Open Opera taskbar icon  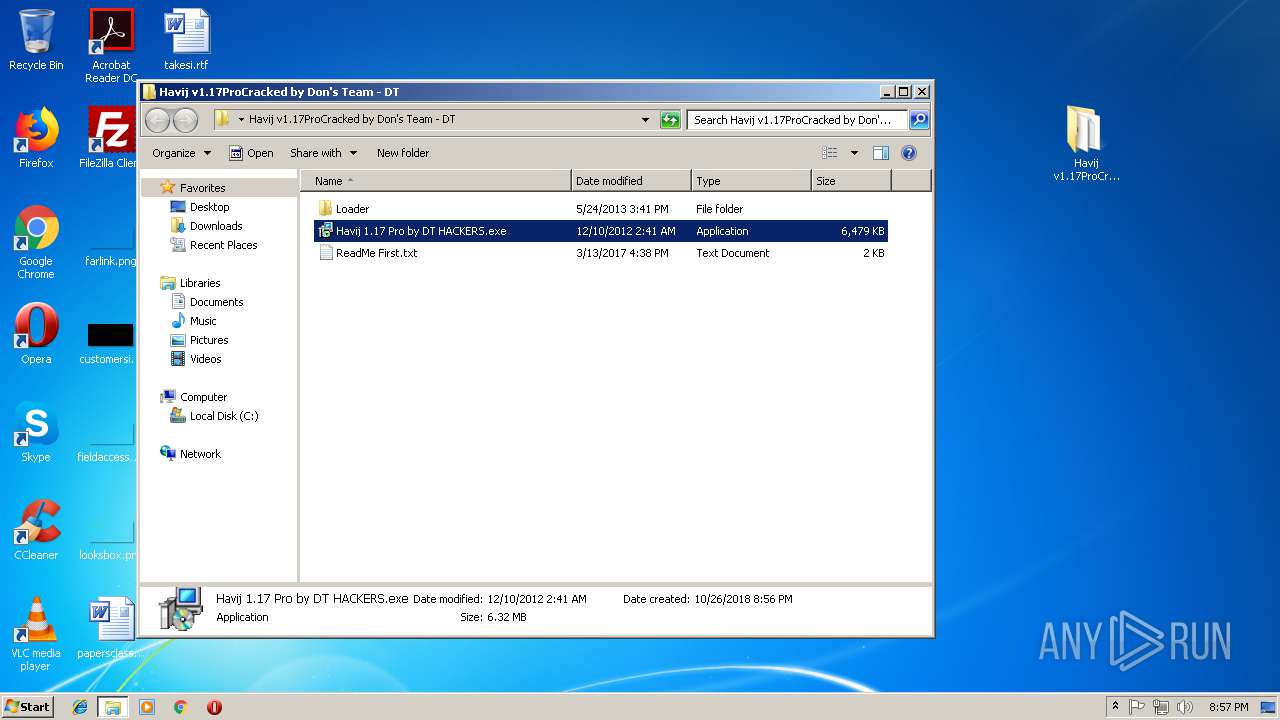[214, 707]
